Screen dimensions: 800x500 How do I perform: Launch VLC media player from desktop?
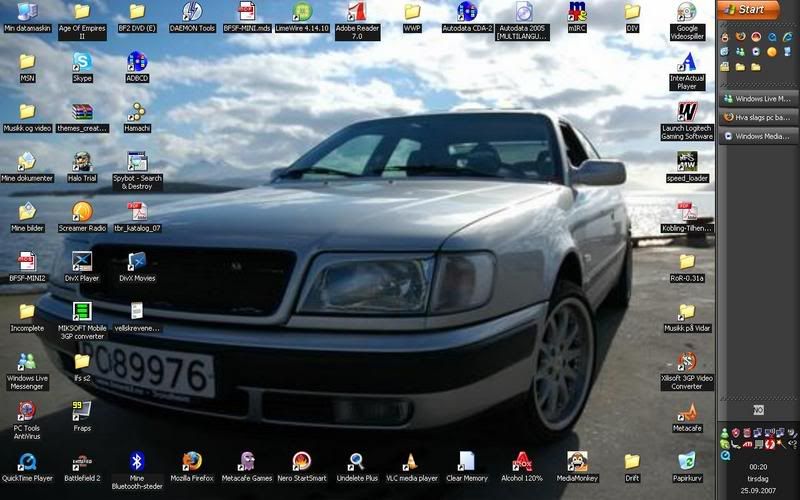click(x=411, y=461)
